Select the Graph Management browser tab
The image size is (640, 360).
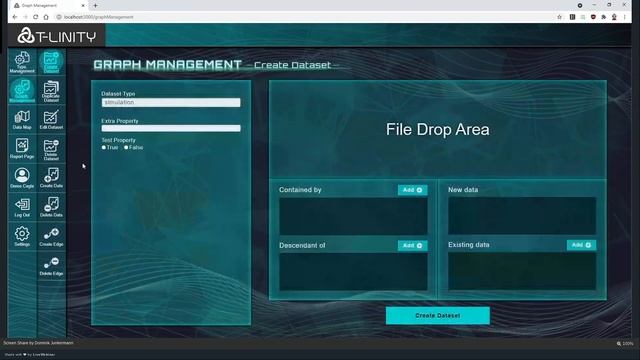[x=49, y=5]
